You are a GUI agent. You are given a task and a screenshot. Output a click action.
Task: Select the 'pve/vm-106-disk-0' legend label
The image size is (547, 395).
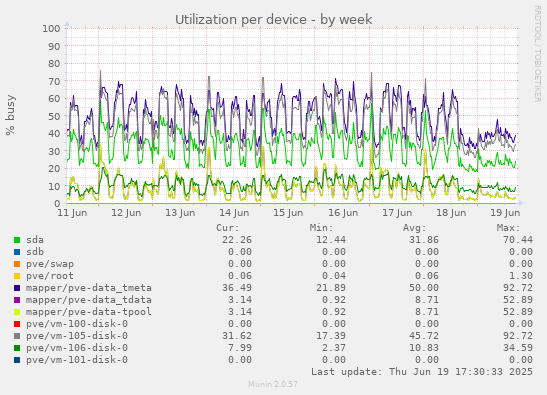point(77,348)
